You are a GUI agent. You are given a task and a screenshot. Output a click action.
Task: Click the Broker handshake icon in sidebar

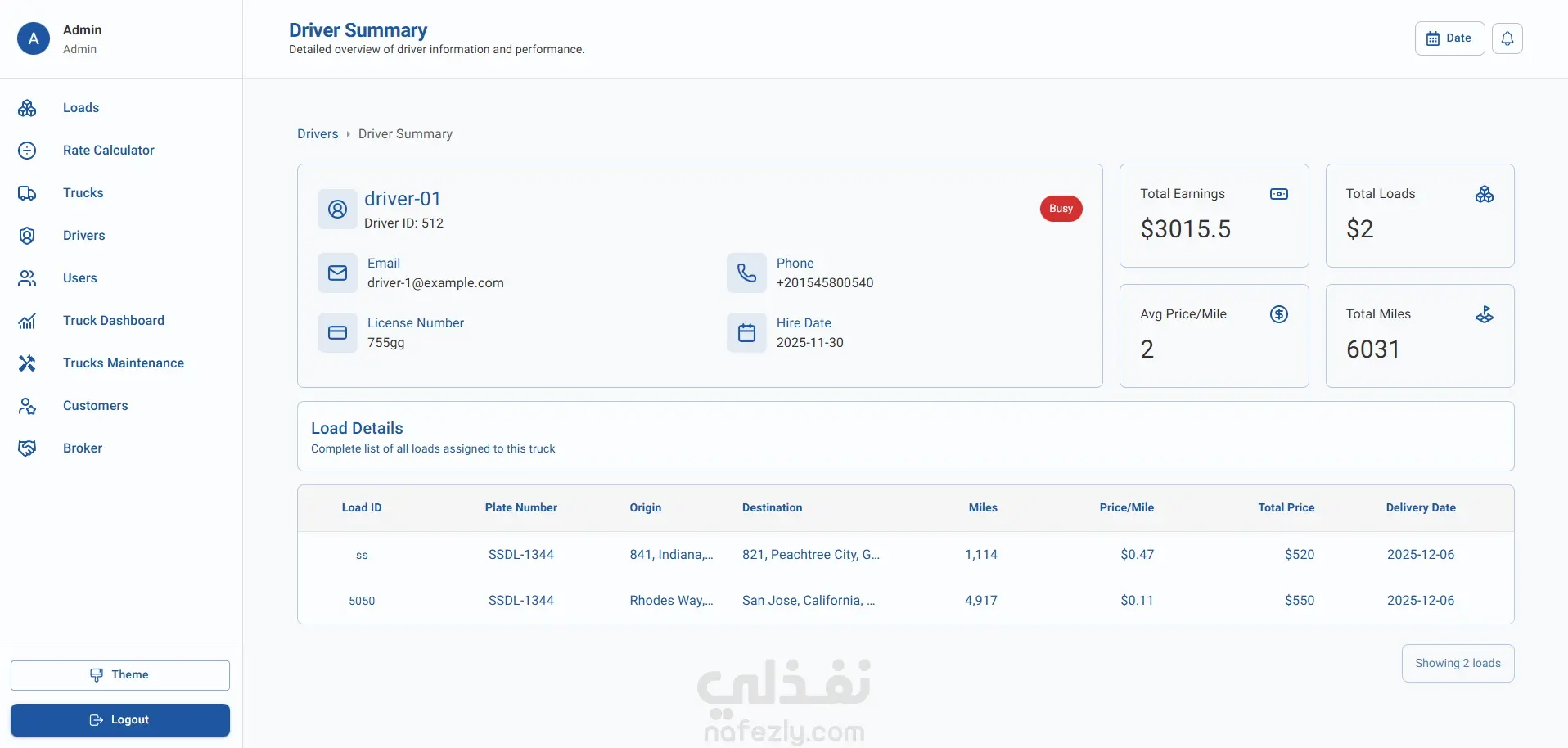[27, 448]
